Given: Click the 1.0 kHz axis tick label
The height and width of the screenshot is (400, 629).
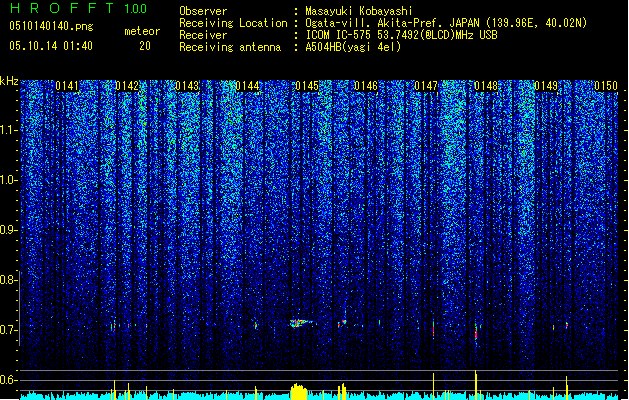Looking at the screenshot, I should pyautogui.click(x=8, y=180).
